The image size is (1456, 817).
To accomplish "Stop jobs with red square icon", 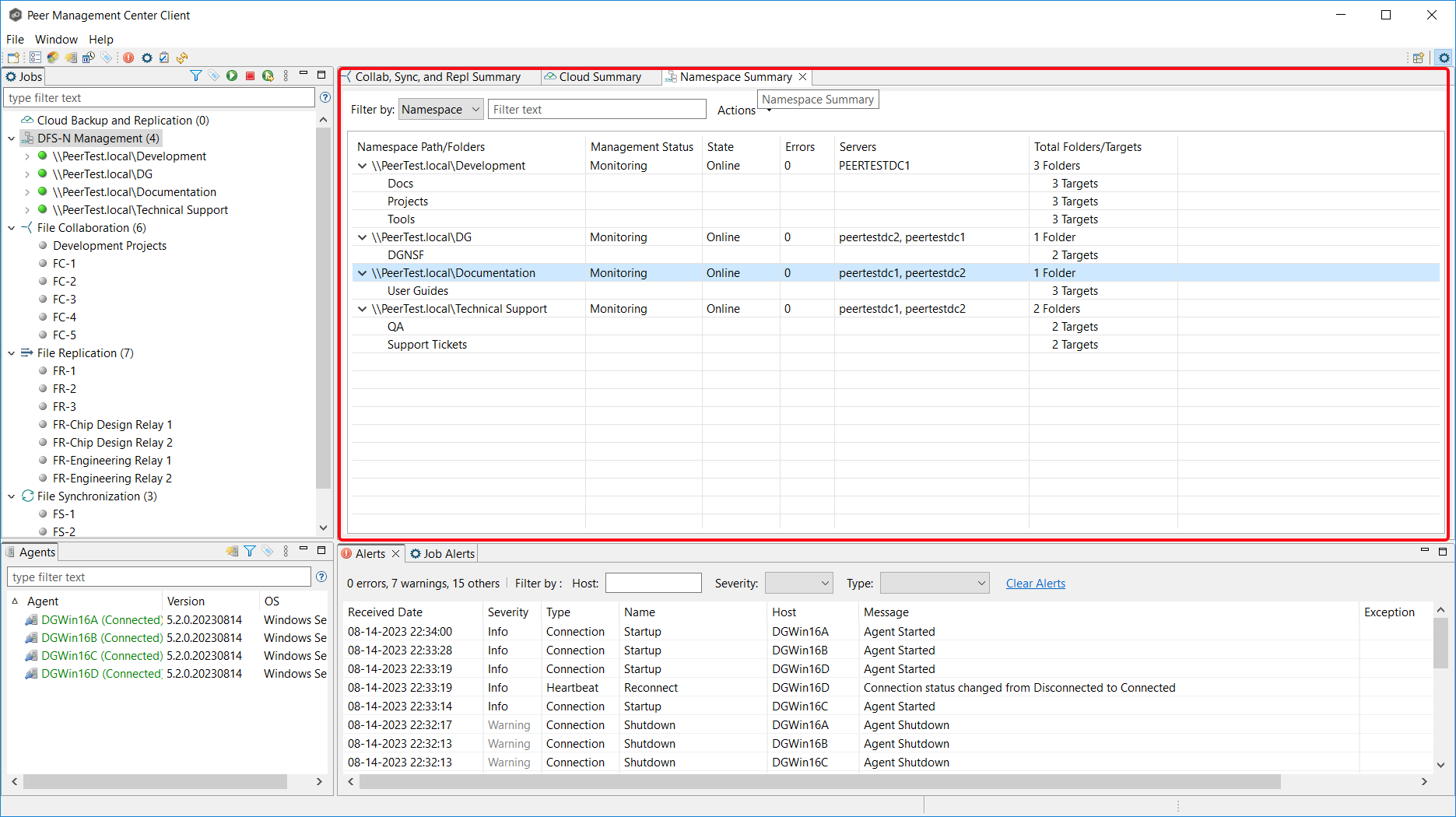I will (250, 75).
